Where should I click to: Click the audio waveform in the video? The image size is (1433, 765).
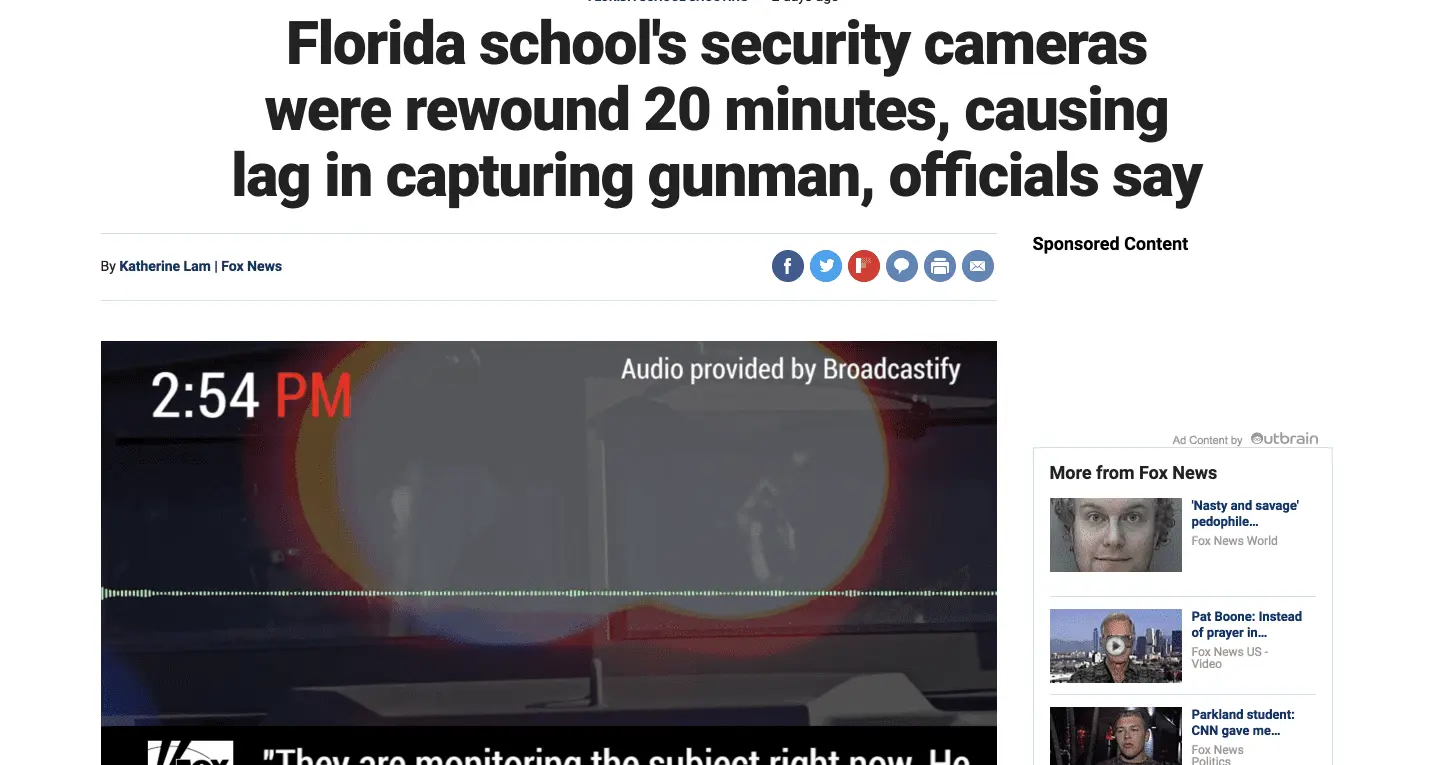point(549,593)
